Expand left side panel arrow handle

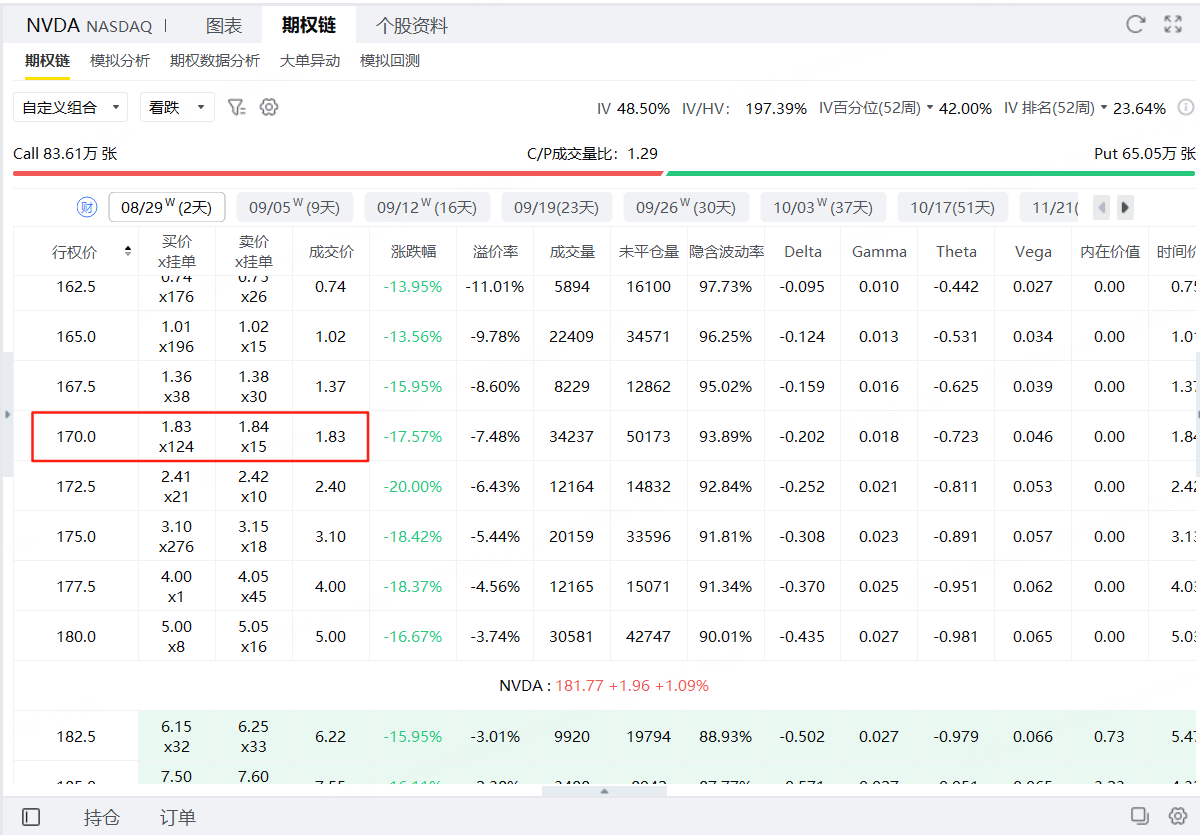coord(7,413)
